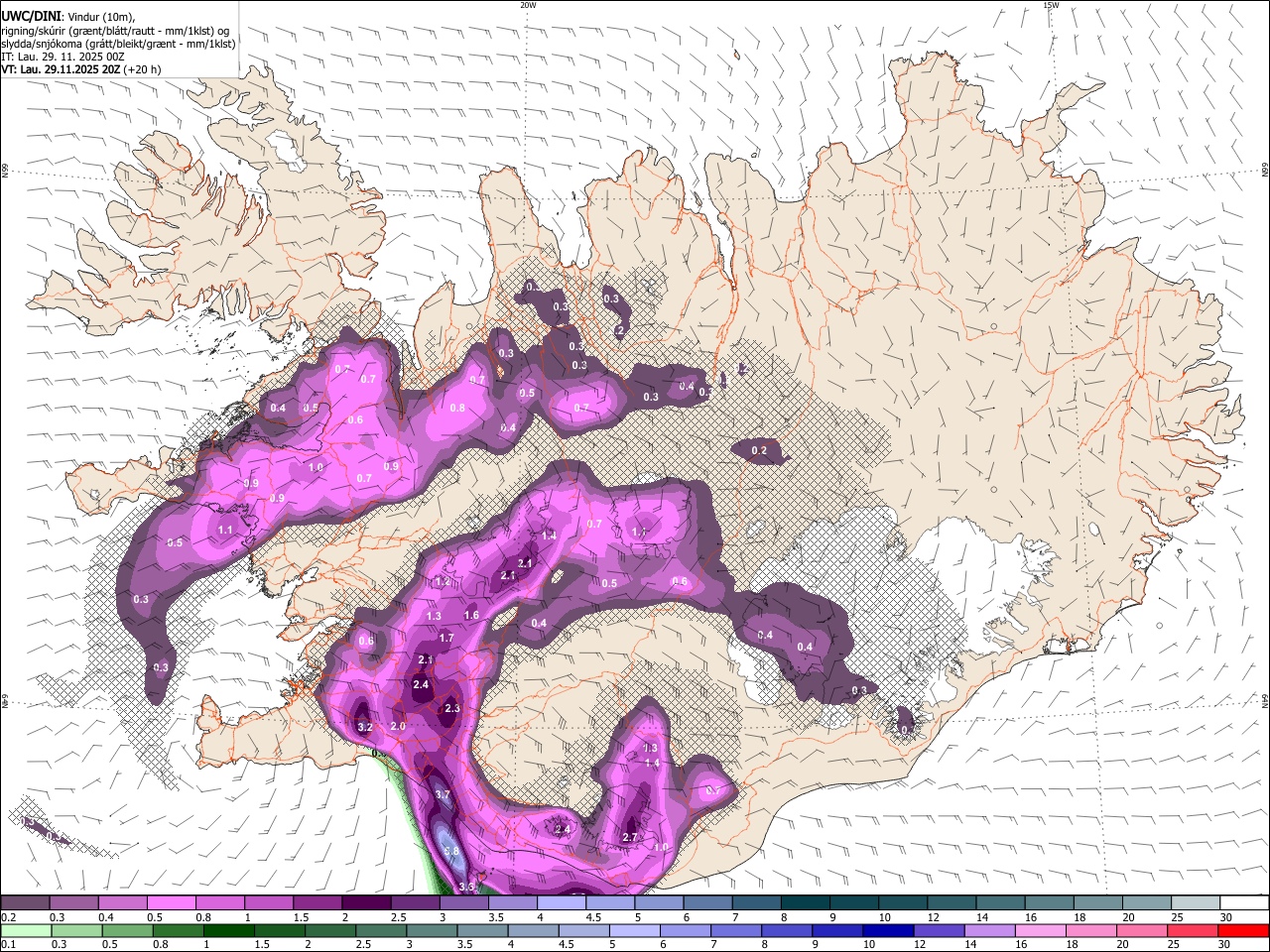Click the isolated 0.2 value on the map

[759, 450]
